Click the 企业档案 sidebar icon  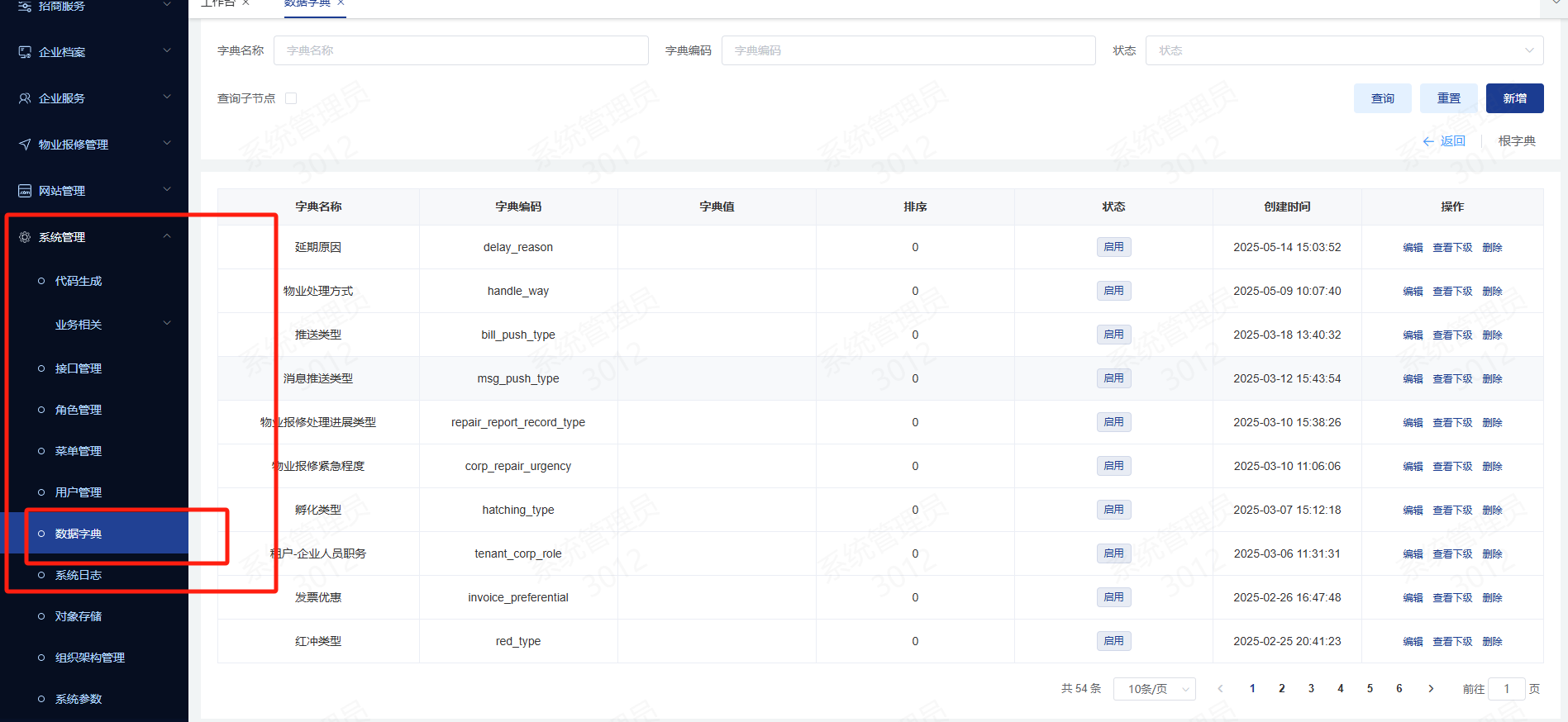coord(25,52)
